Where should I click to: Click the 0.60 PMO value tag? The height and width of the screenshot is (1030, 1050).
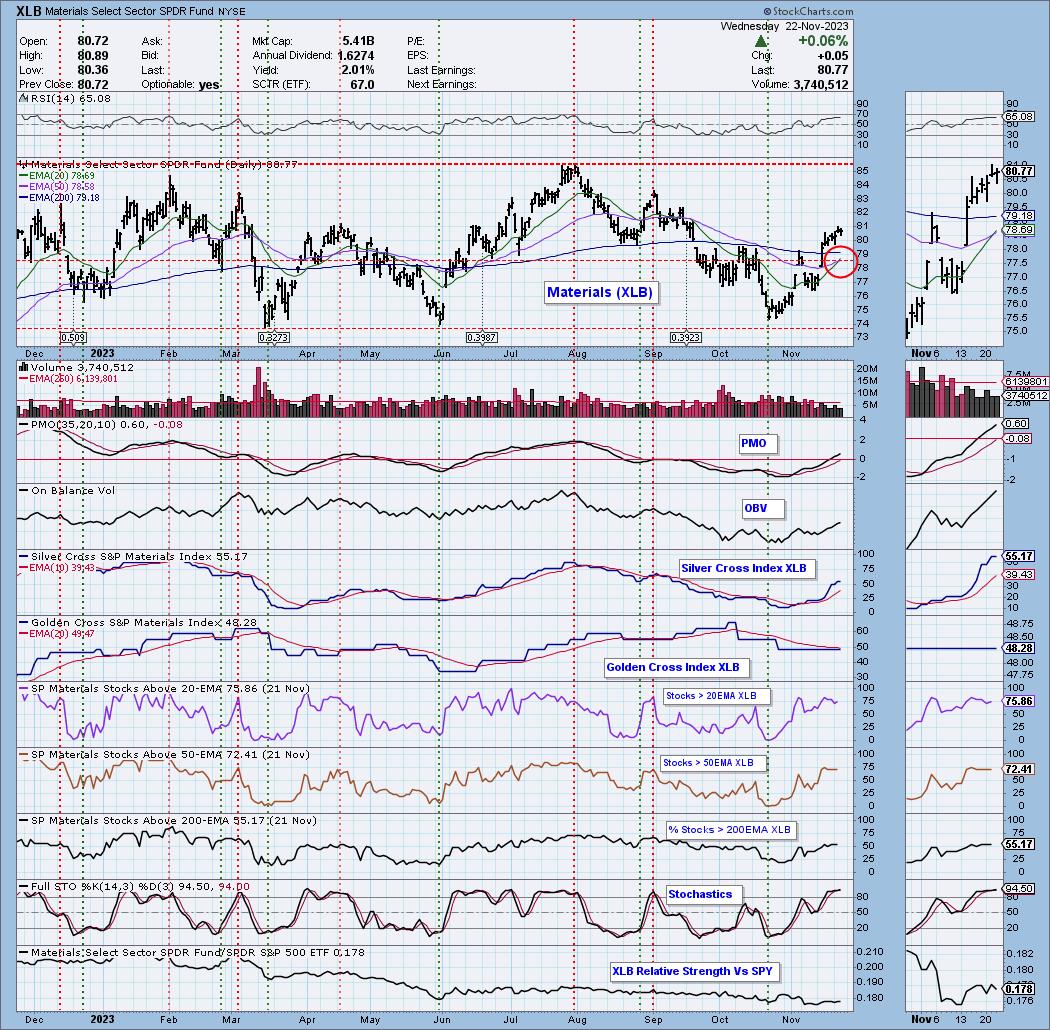[1017, 424]
